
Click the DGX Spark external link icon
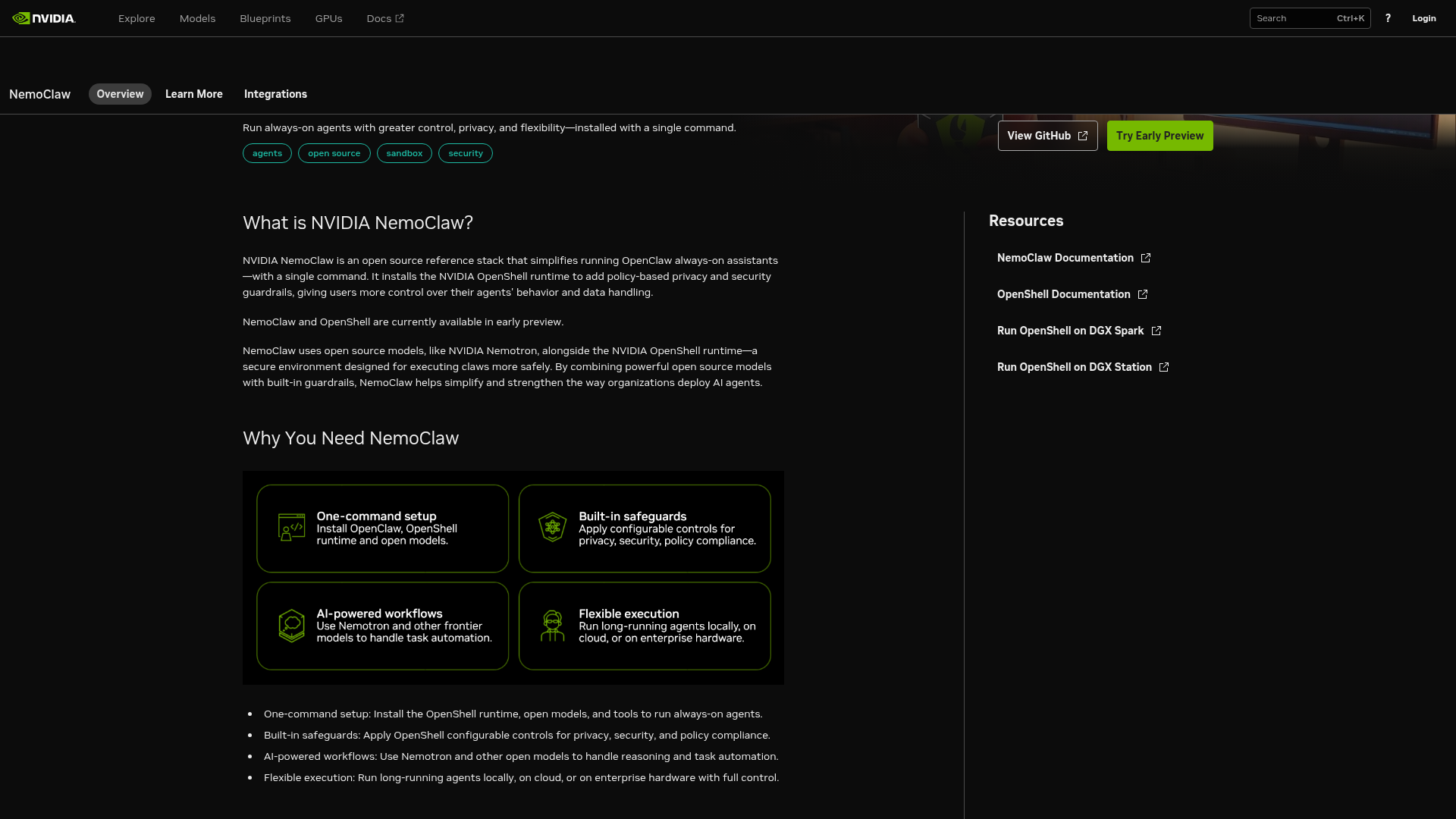[x=1156, y=331]
